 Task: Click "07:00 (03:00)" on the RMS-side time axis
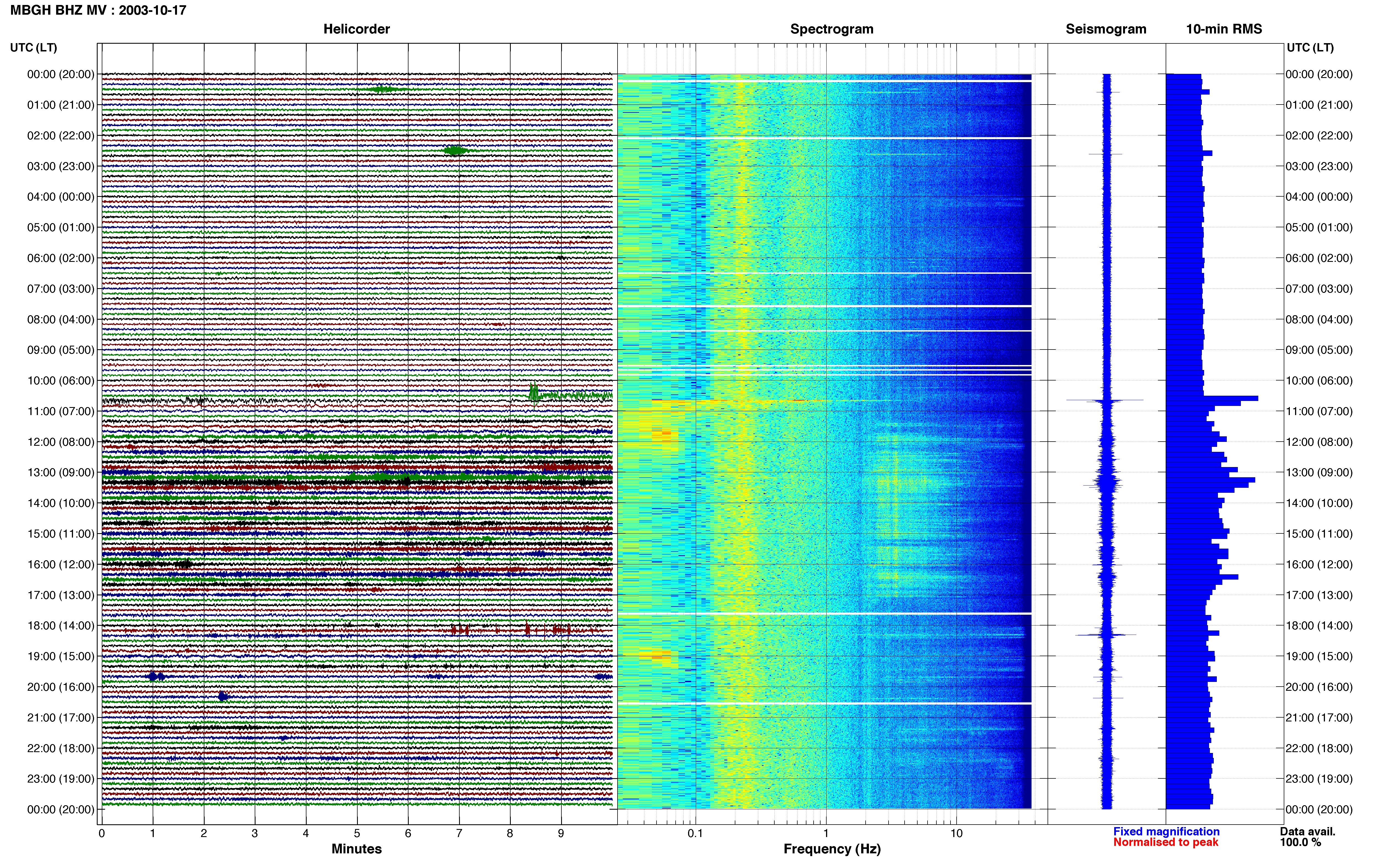pyautogui.click(x=1319, y=289)
